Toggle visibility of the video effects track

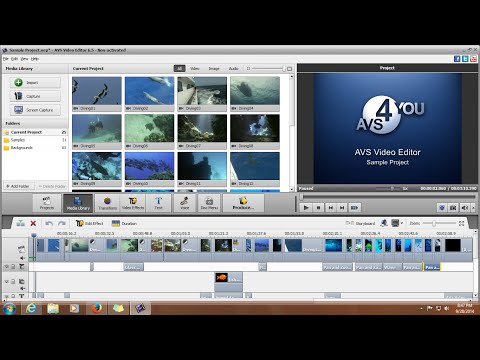point(6,266)
